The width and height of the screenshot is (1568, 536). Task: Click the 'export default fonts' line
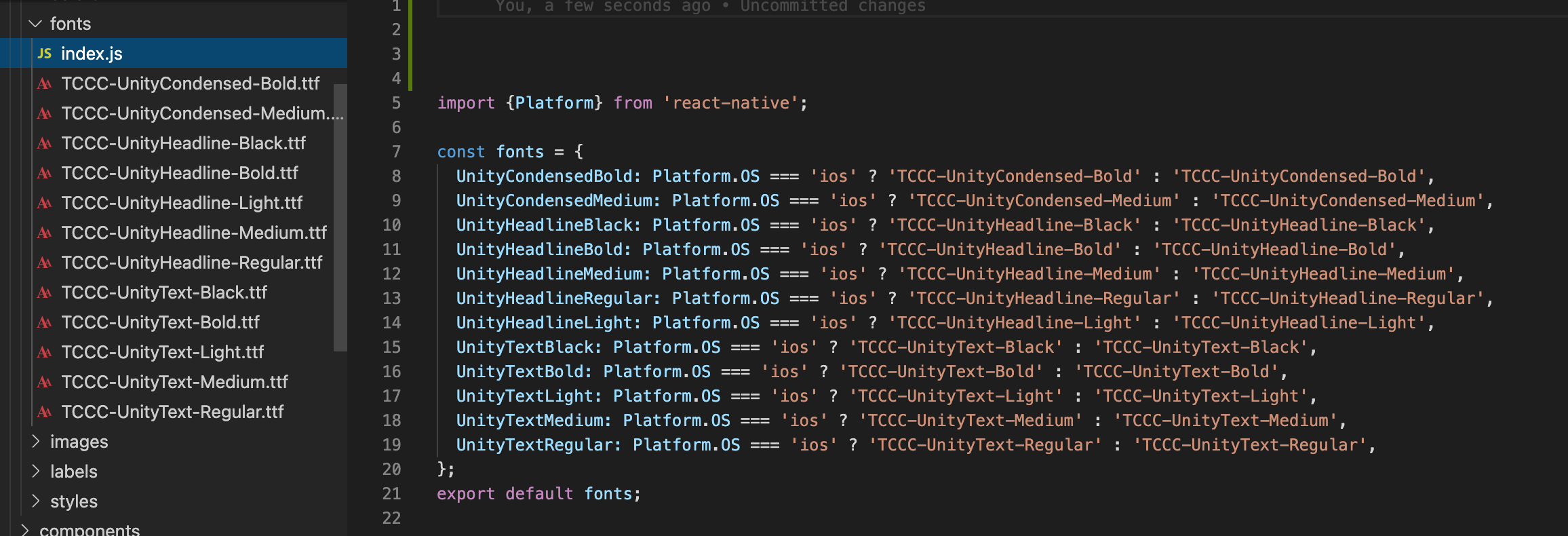click(x=539, y=493)
